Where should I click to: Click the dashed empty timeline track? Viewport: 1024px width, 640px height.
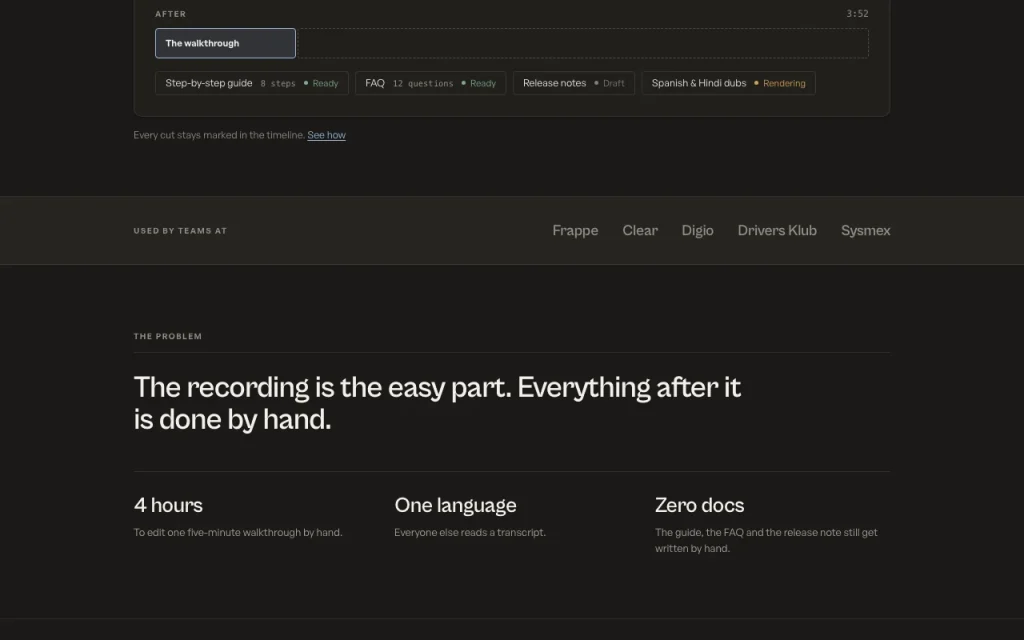583,43
